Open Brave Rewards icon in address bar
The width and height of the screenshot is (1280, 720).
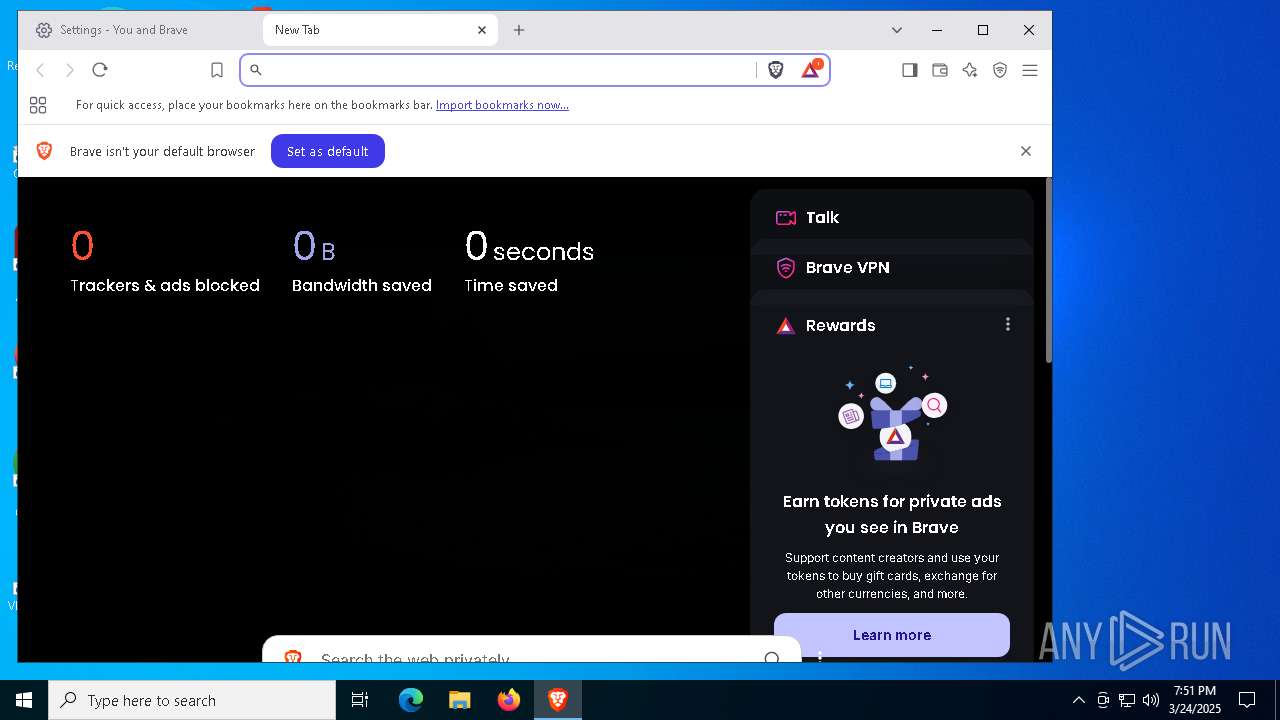click(x=811, y=70)
